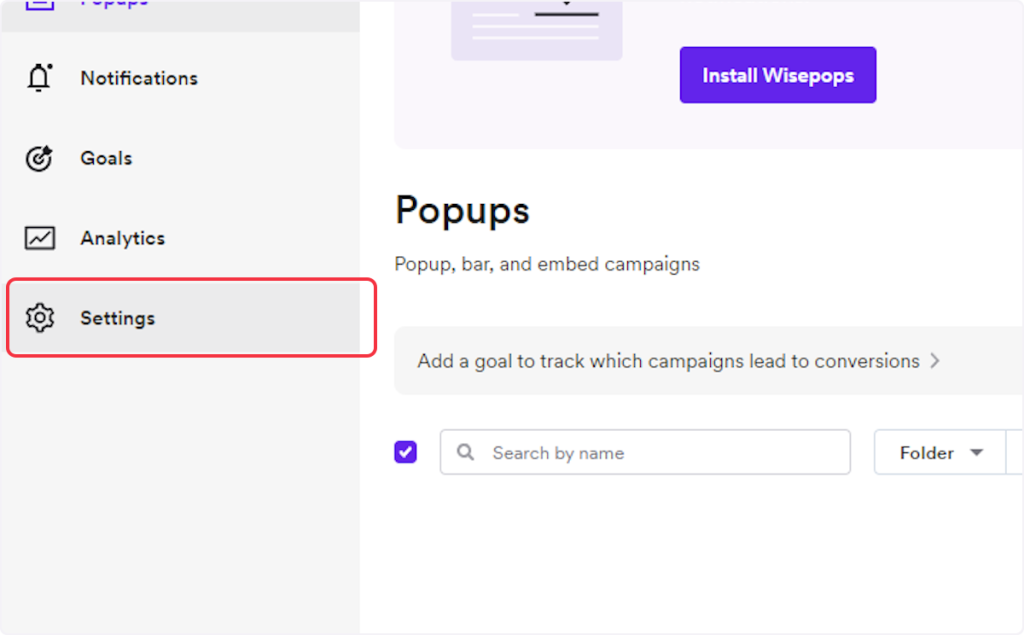The image size is (1024, 635).
Task: Click the popup illustration above Install Wisepops
Action: tap(536, 28)
